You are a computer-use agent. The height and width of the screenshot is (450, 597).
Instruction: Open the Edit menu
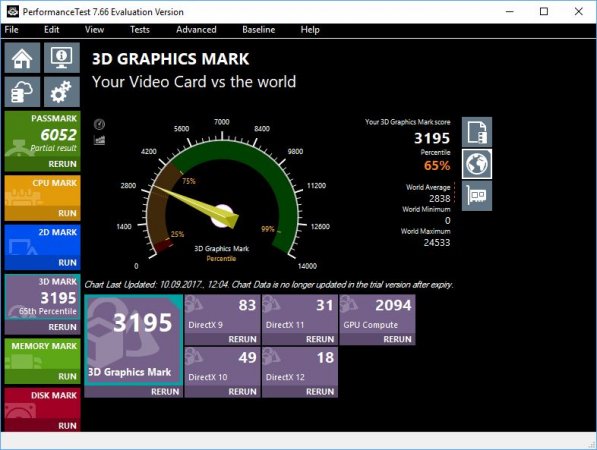coord(51,30)
